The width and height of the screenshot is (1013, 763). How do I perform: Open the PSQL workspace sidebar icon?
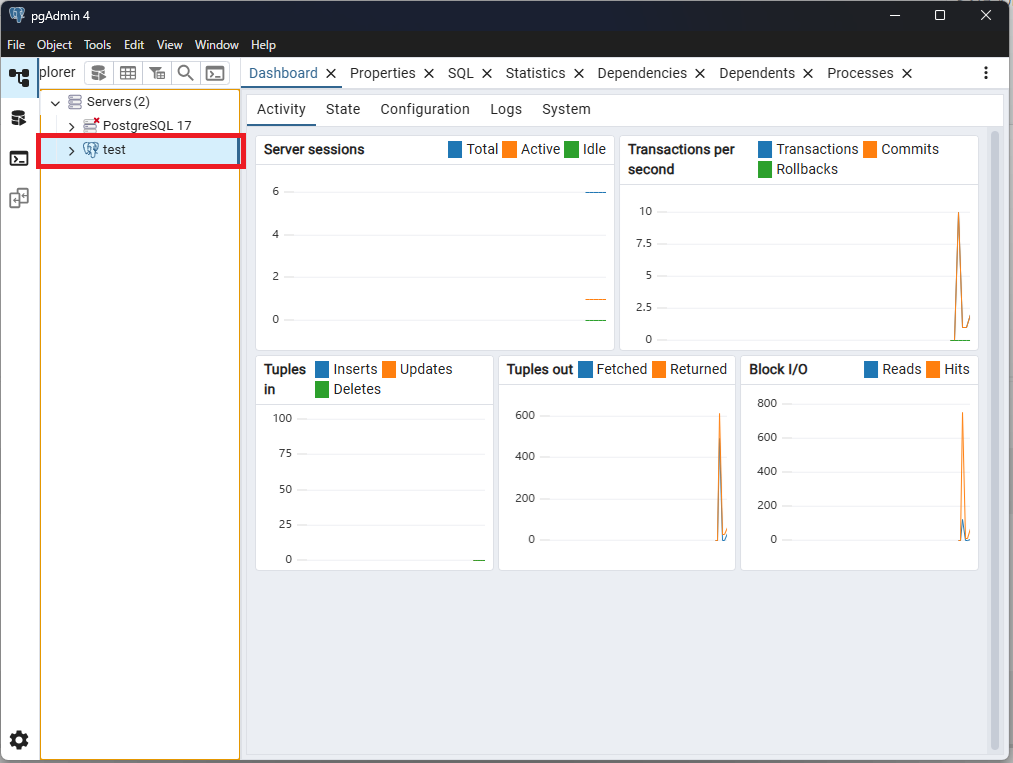point(19,158)
